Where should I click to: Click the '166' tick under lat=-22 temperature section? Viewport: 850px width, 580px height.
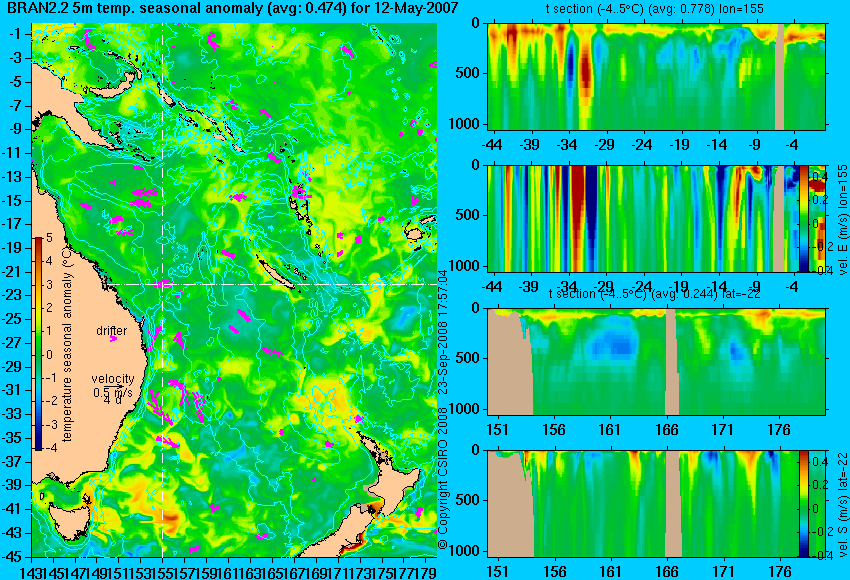(x=667, y=430)
